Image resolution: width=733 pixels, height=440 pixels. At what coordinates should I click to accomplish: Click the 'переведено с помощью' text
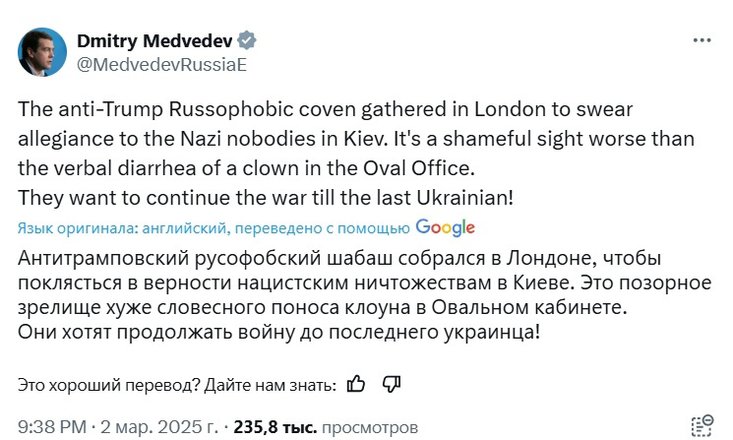tap(322, 228)
